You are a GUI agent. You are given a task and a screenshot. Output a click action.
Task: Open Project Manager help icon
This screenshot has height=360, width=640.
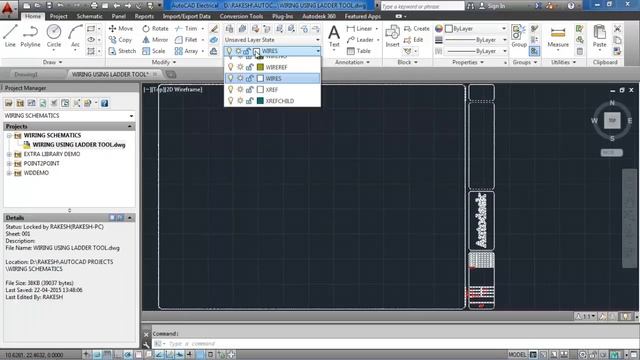(x=104, y=103)
